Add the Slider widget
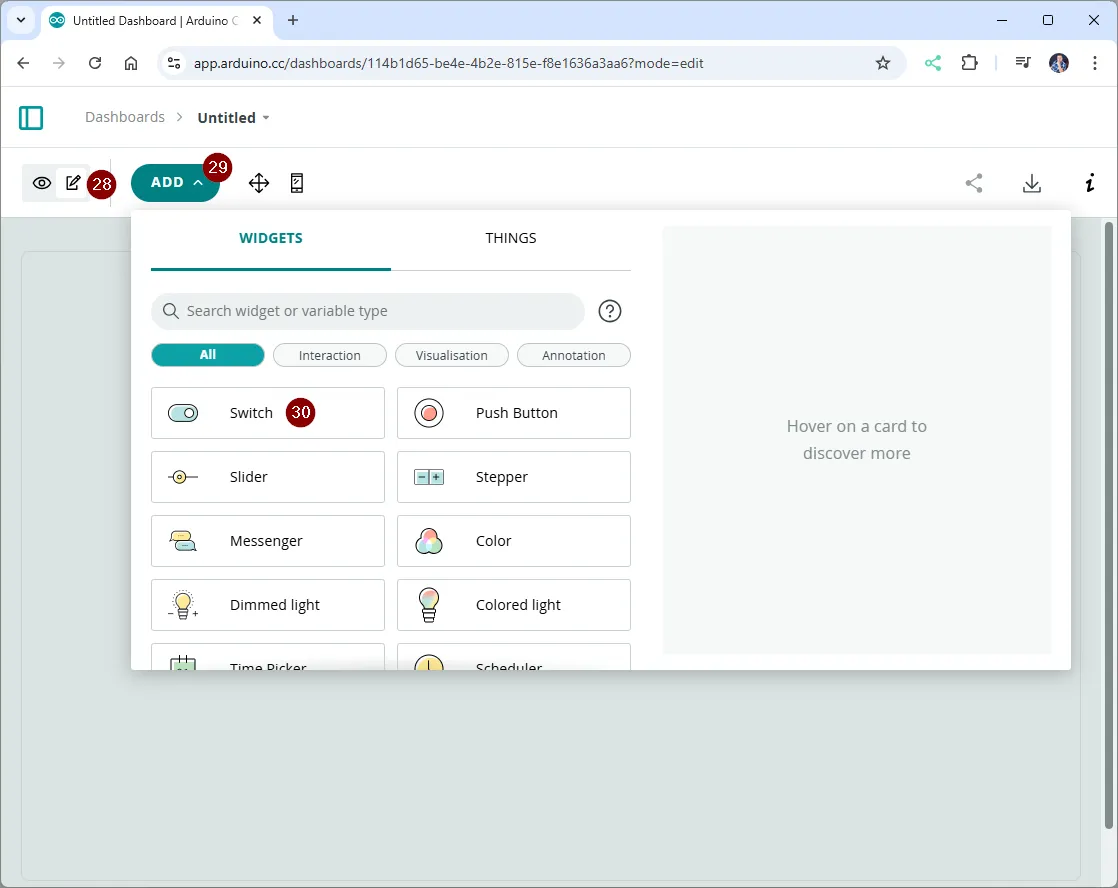 point(268,477)
